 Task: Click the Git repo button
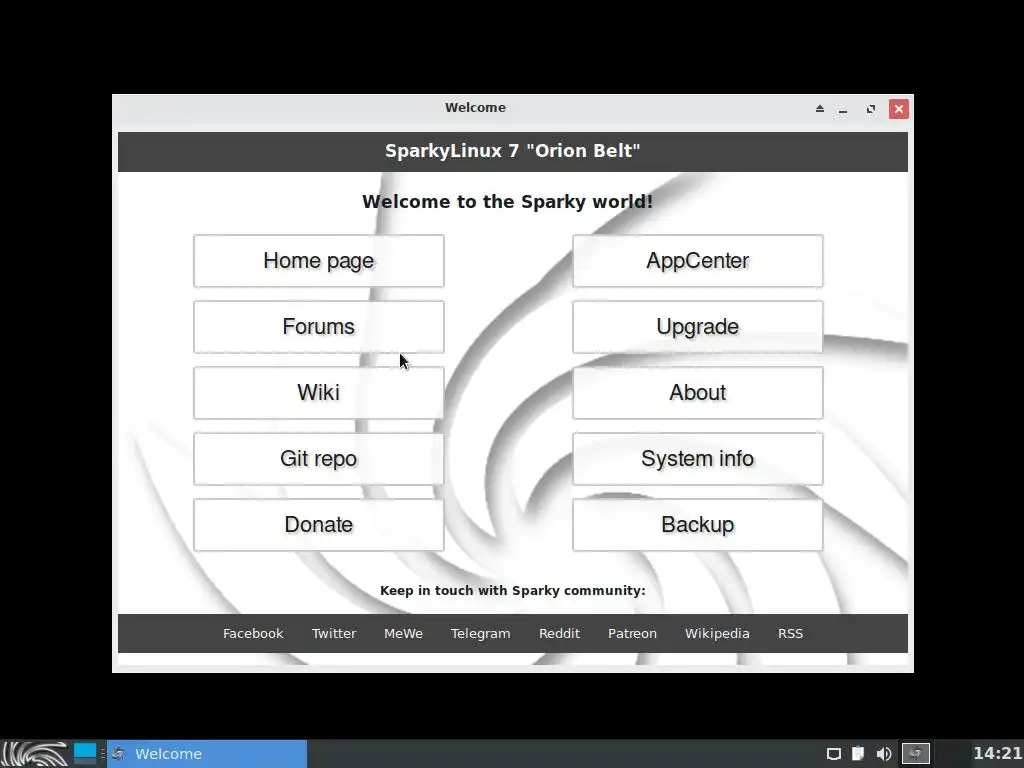pyautogui.click(x=319, y=458)
